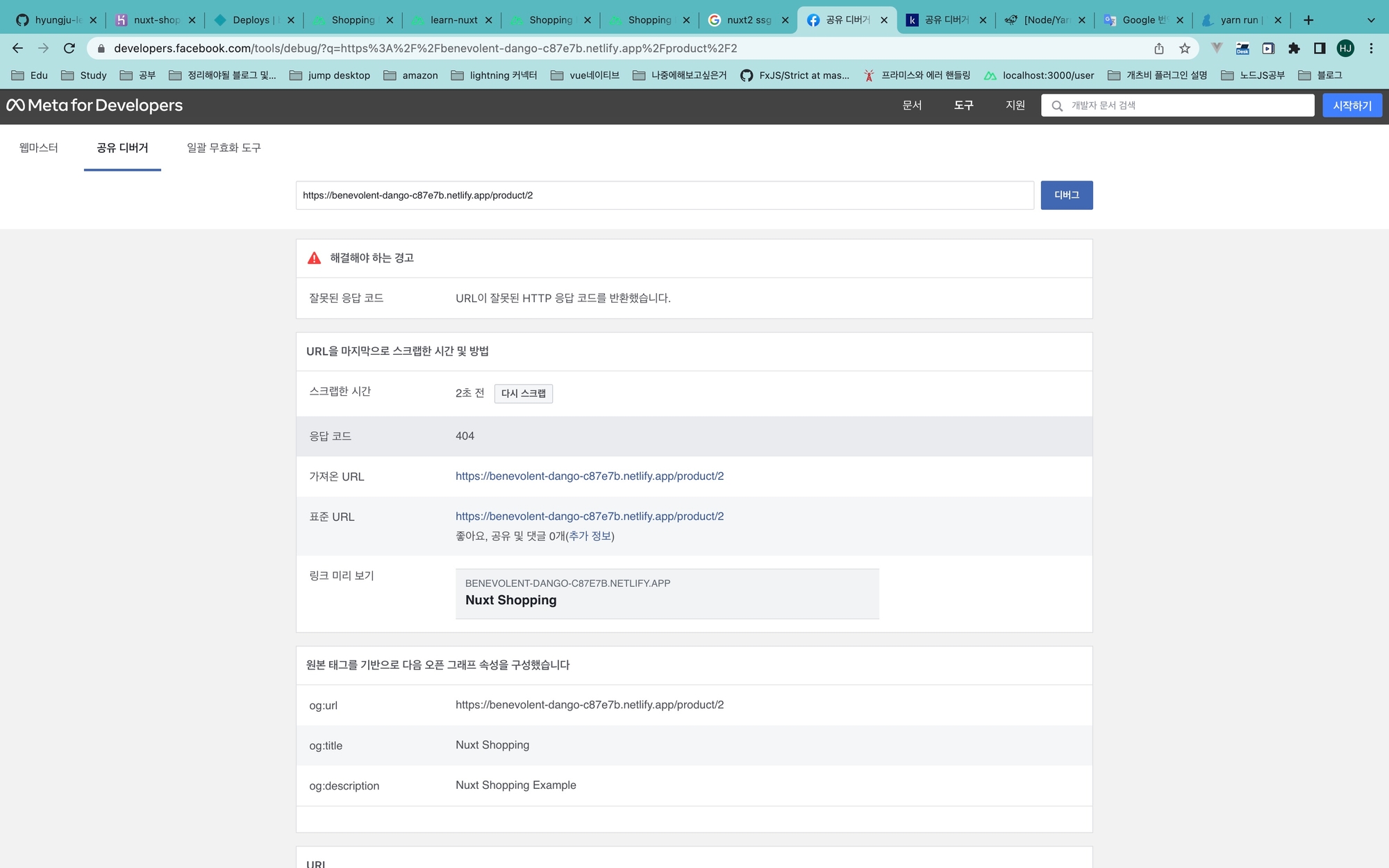Screen dimensions: 1389x868
Task: Open the Chrome three-dot menu
Action: [x=1371, y=48]
